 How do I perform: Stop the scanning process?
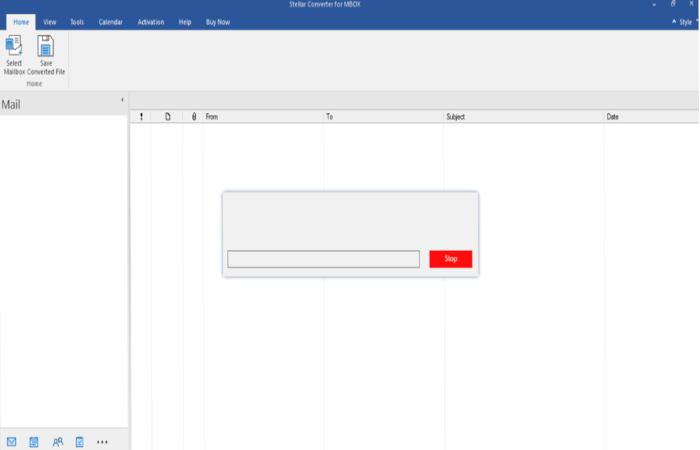click(x=450, y=259)
